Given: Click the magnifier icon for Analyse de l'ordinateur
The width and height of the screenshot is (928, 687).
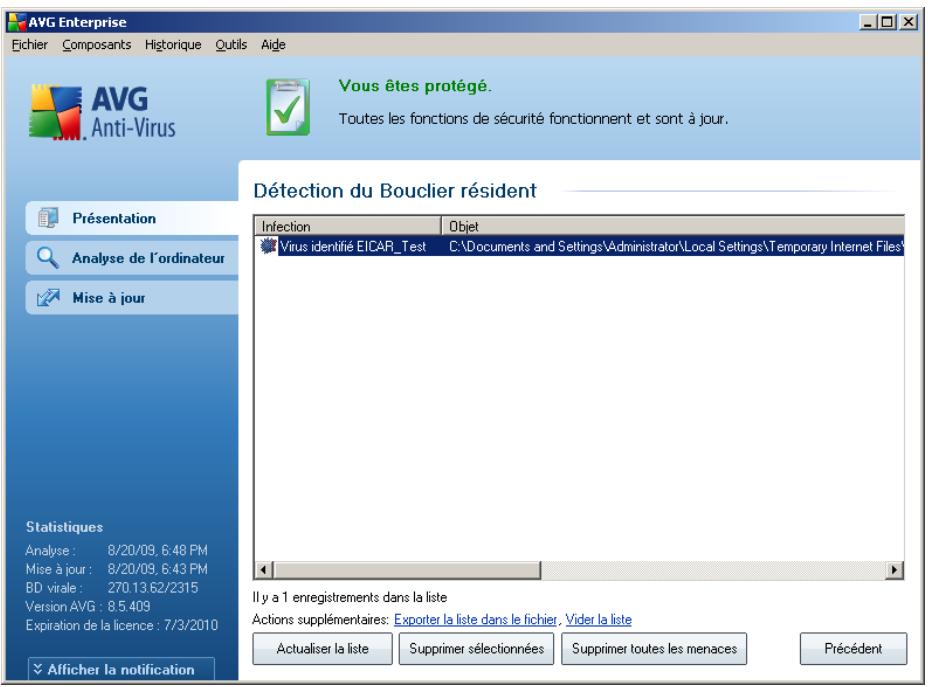Looking at the screenshot, I should point(47,258).
